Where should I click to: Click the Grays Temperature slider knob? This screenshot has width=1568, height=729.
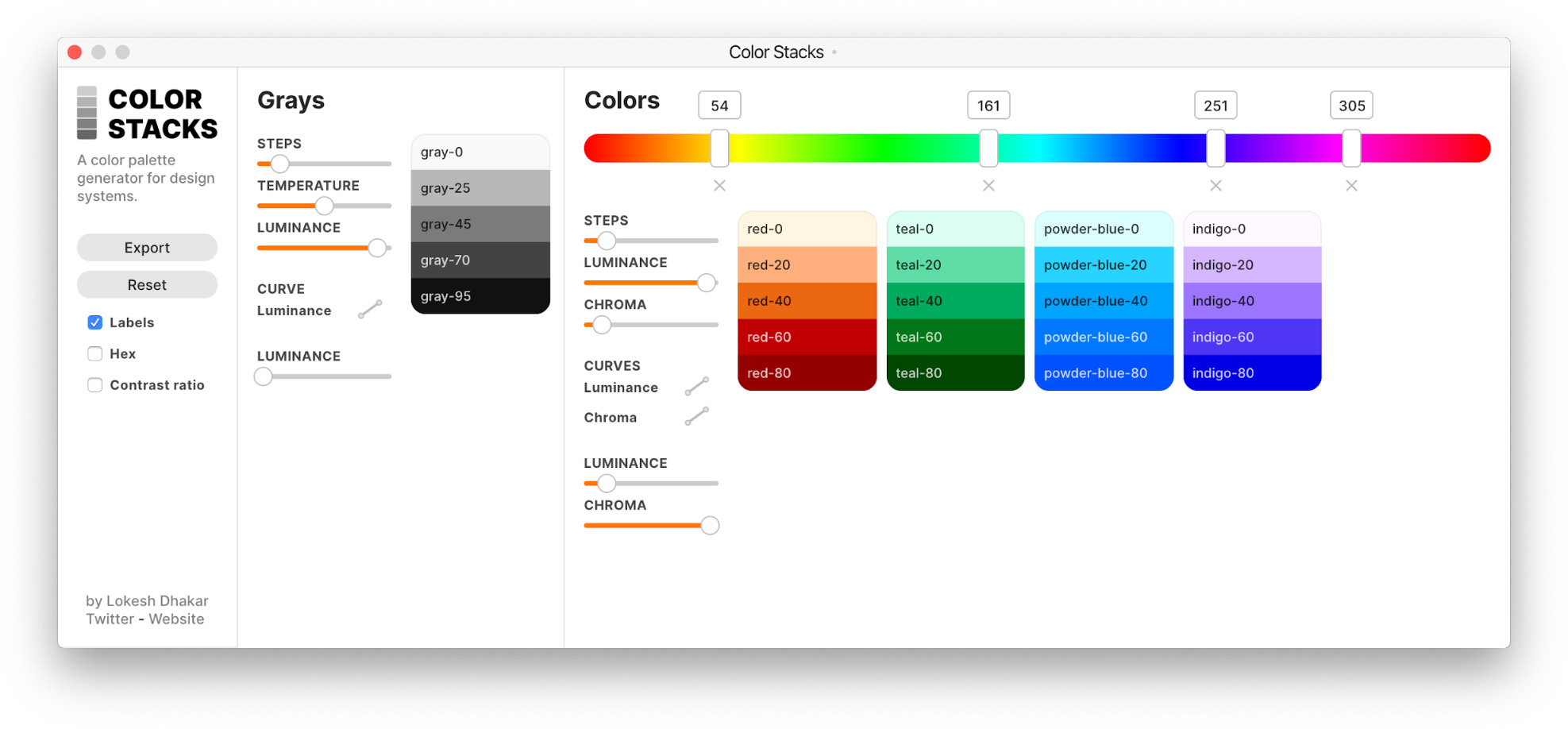click(324, 206)
